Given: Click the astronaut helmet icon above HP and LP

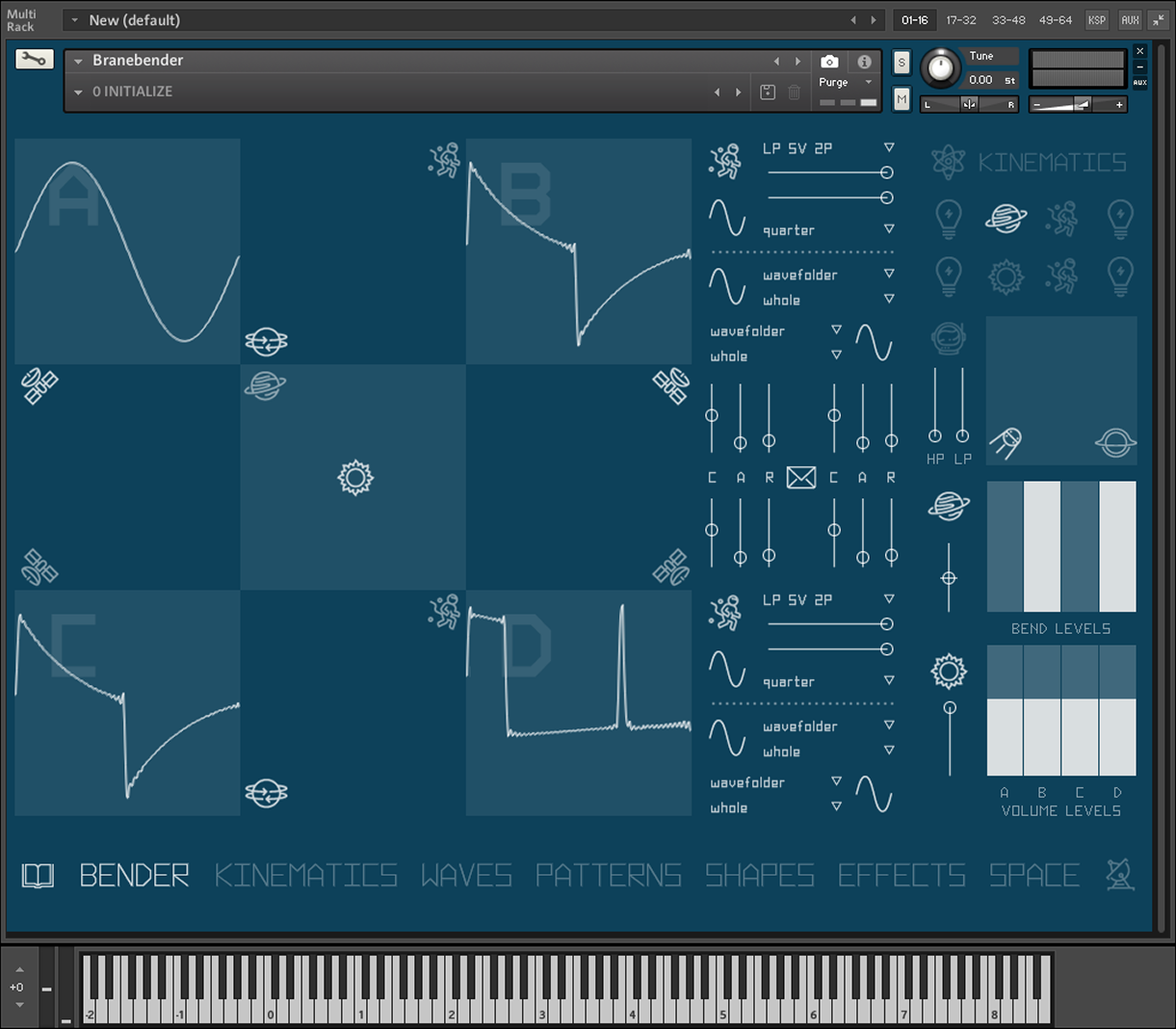Looking at the screenshot, I should 949,338.
